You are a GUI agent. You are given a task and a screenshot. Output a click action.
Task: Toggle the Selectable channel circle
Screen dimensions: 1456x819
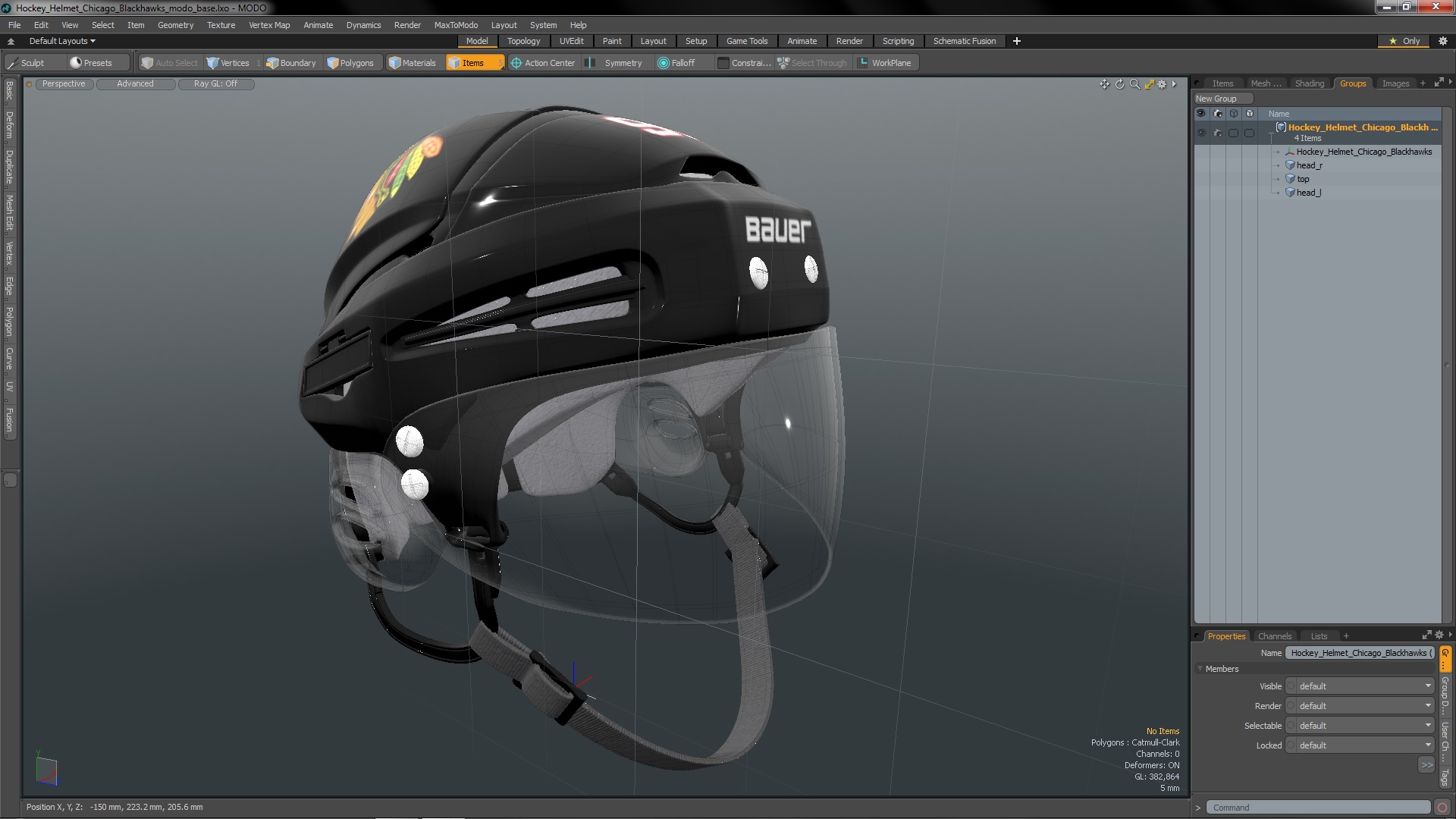[1291, 726]
